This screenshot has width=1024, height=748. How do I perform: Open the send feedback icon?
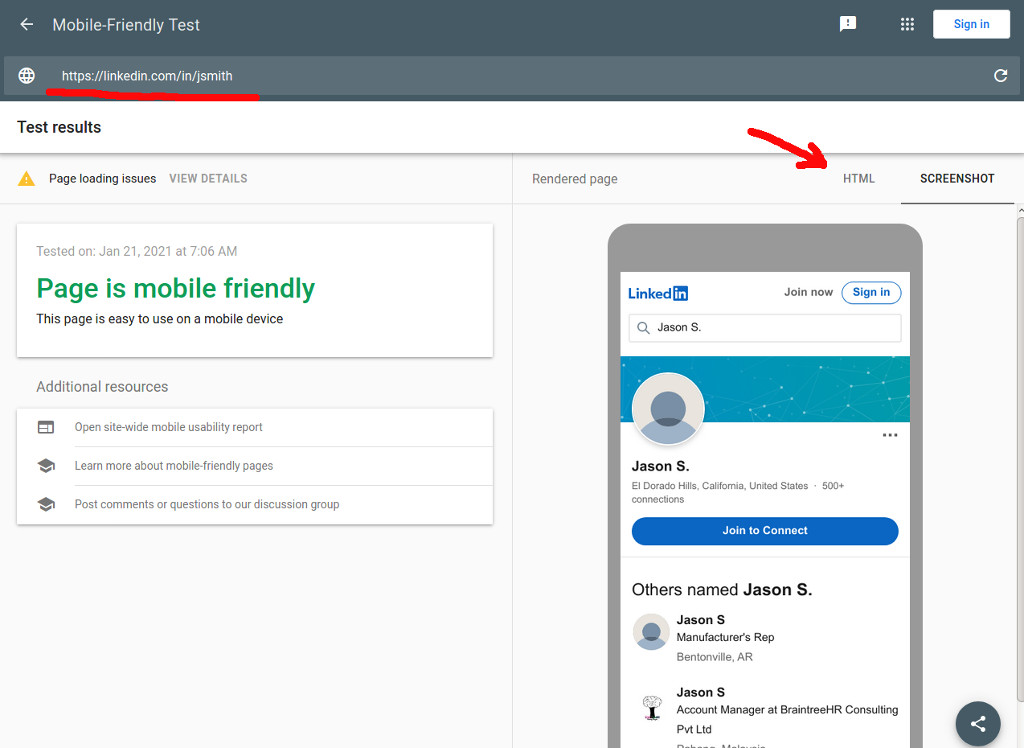[848, 24]
